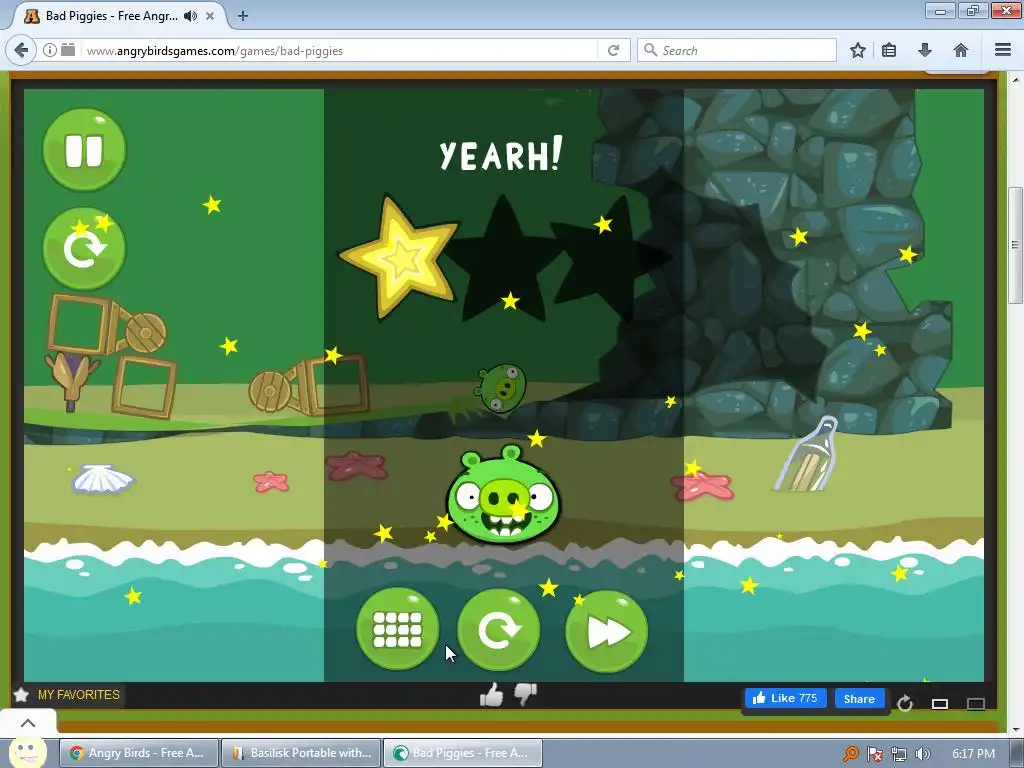Viewport: 1024px width, 768px height.
Task: Open the level selection grid button
Action: click(397, 630)
